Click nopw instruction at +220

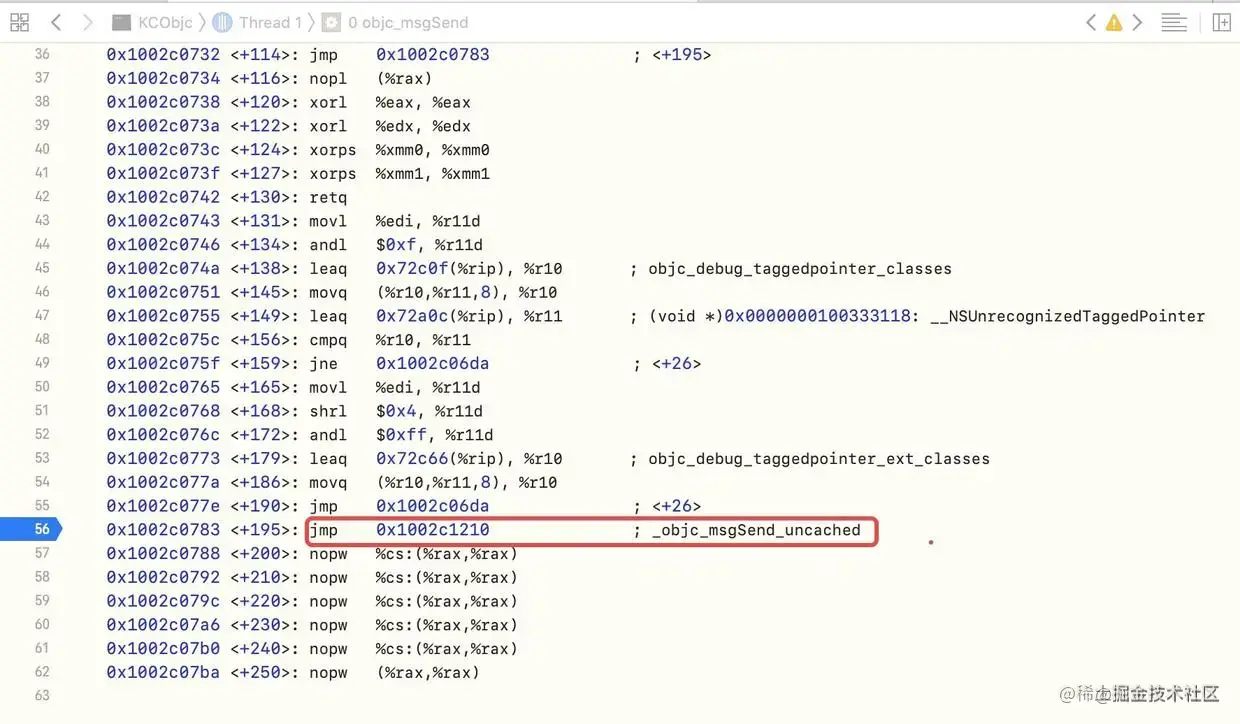413,602
